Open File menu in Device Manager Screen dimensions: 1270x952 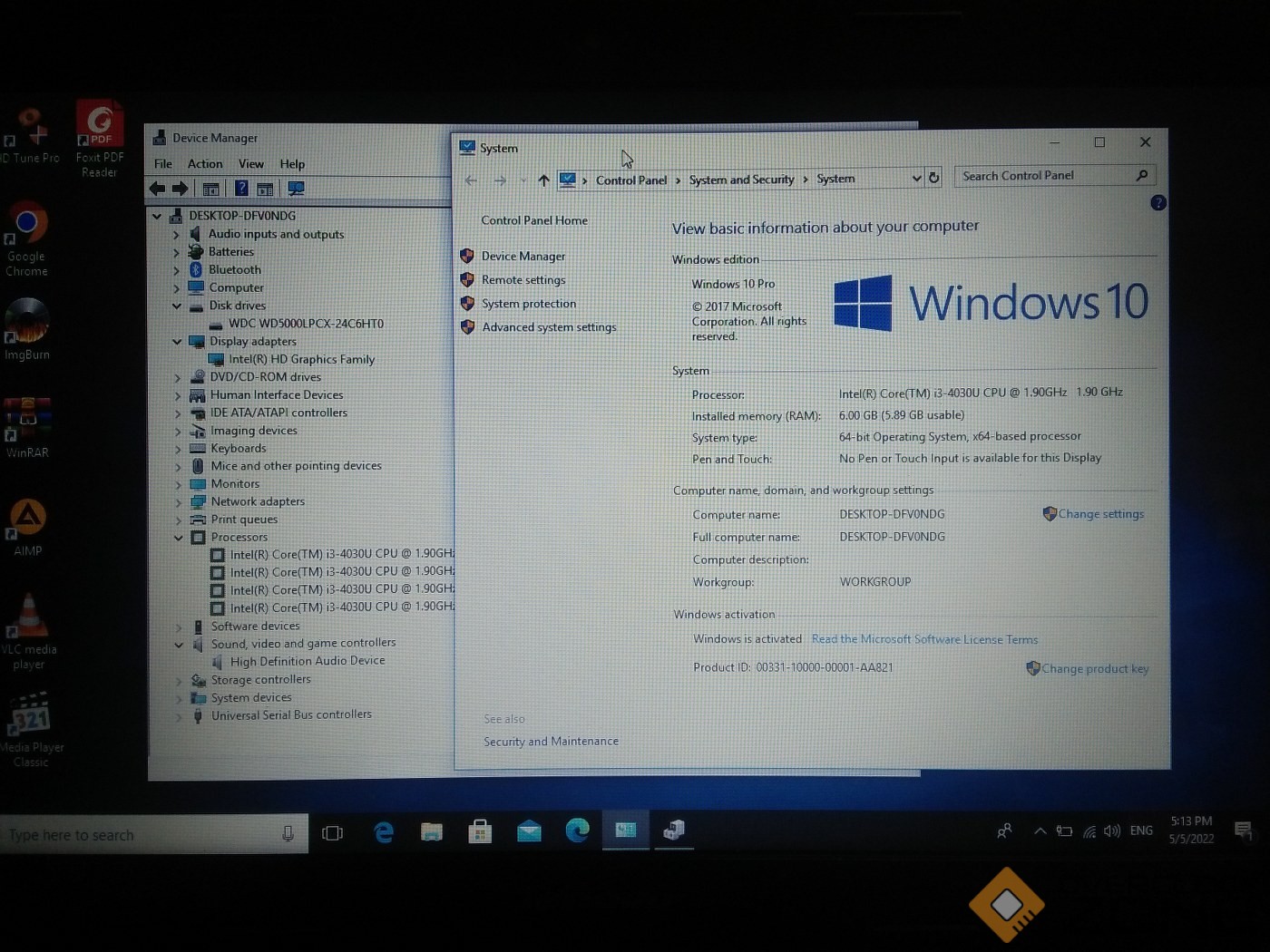[x=163, y=164]
